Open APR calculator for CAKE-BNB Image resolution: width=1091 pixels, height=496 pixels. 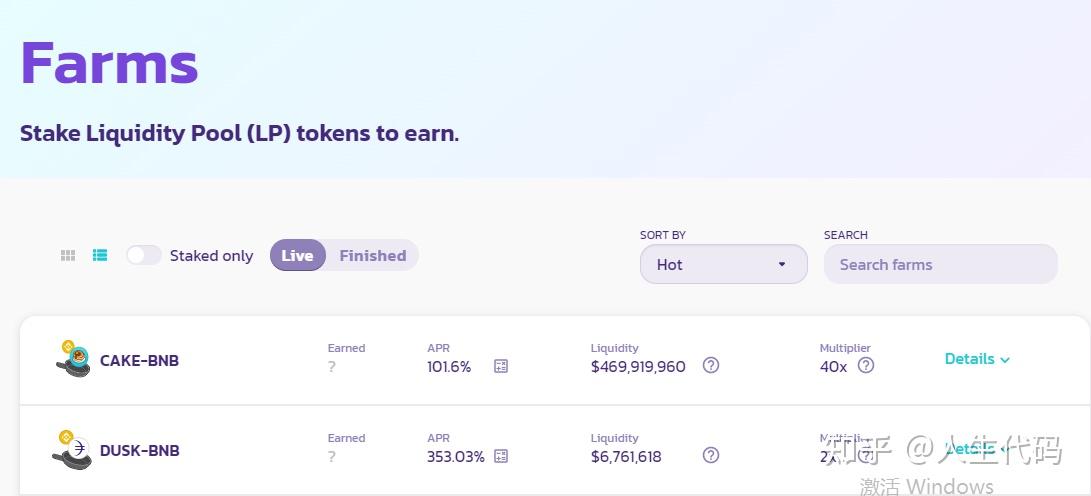coord(501,366)
